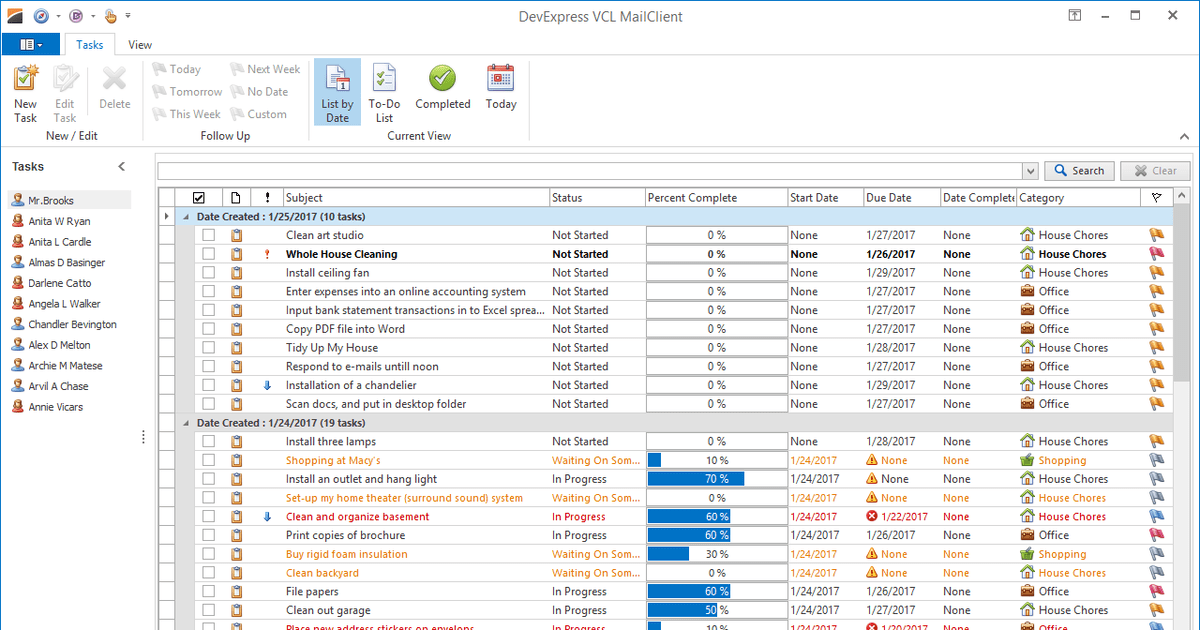The width and height of the screenshot is (1200, 630).
Task: Click the flag for Clean art studio
Action: pos(1157,235)
